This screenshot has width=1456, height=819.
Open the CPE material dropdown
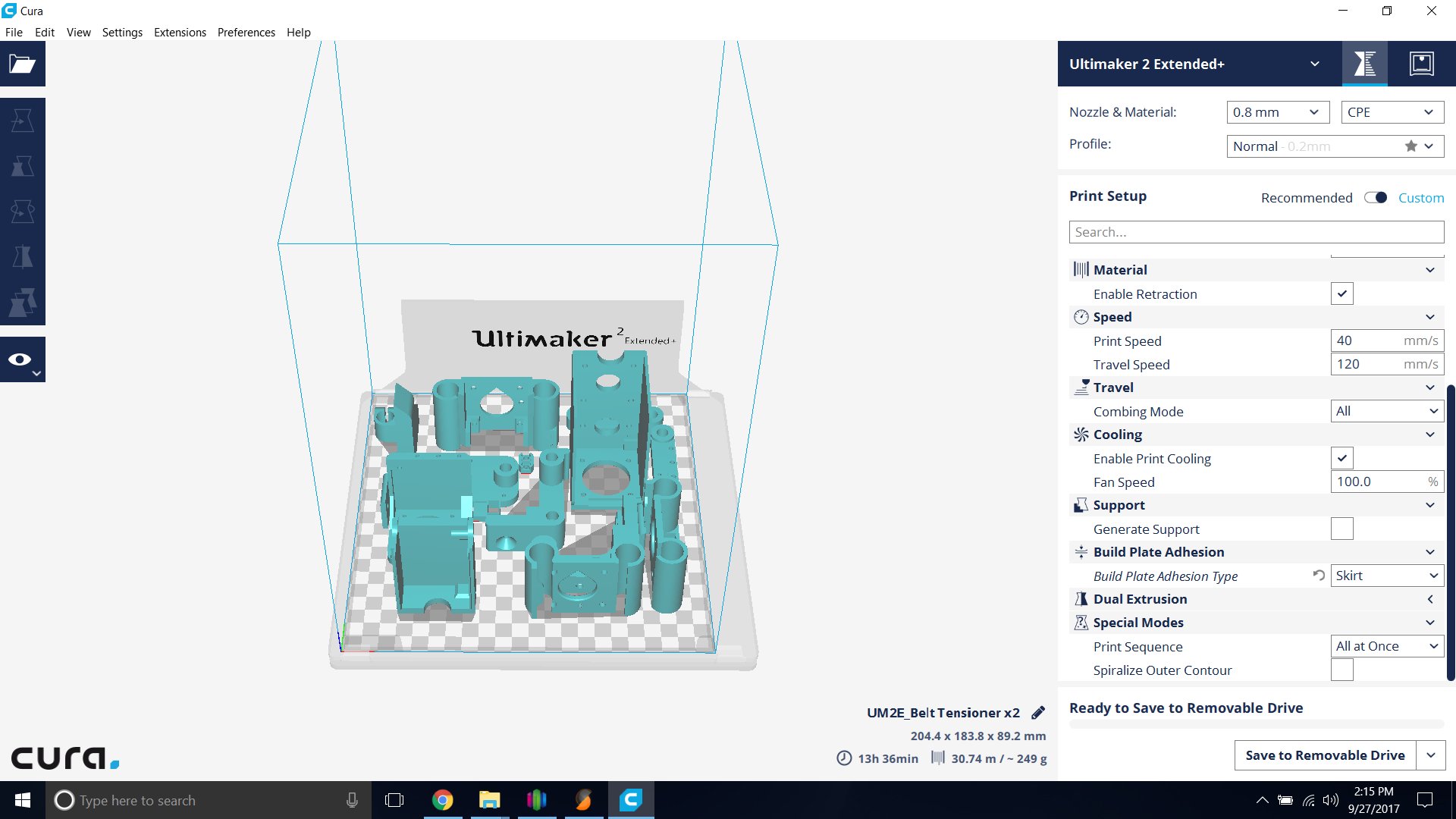tap(1392, 112)
